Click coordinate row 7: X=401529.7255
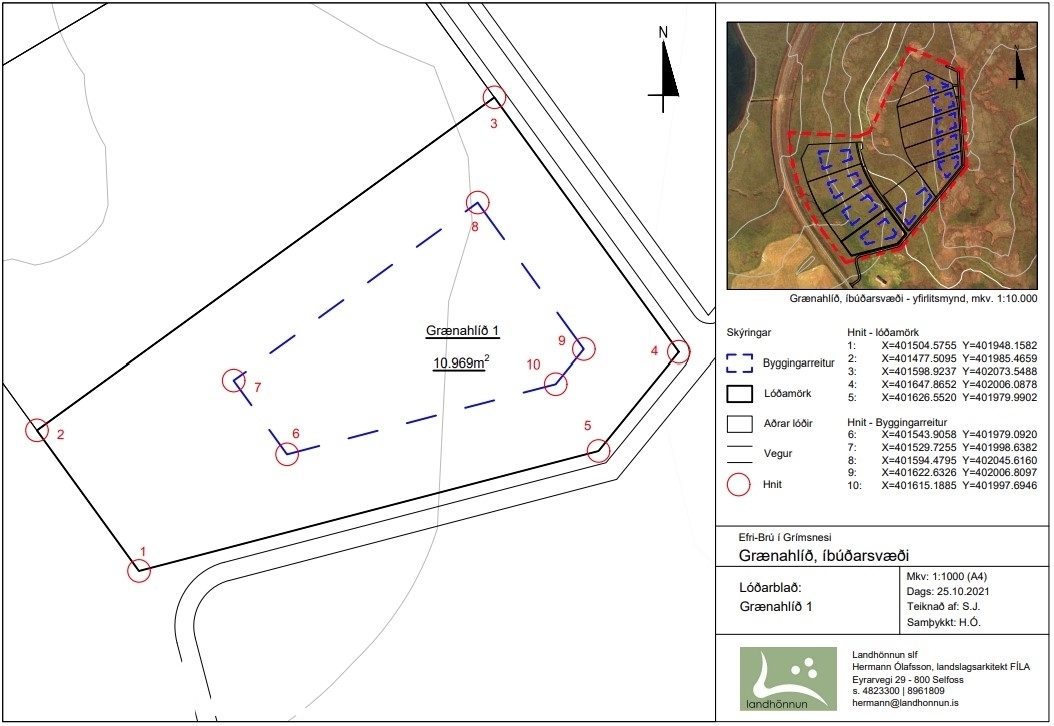1054x726 pixels. (942, 448)
